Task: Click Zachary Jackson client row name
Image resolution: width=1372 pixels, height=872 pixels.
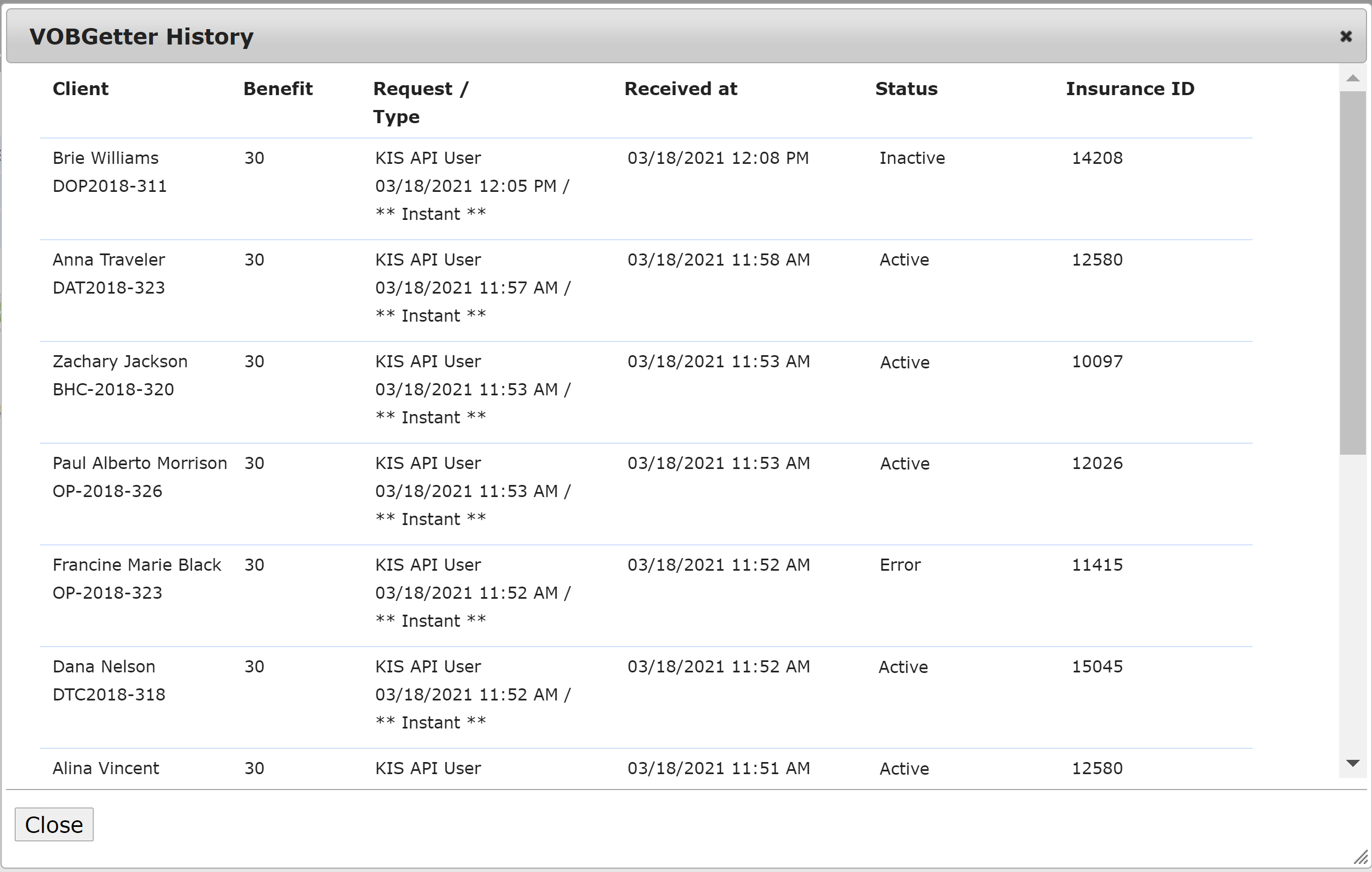Action: click(120, 361)
